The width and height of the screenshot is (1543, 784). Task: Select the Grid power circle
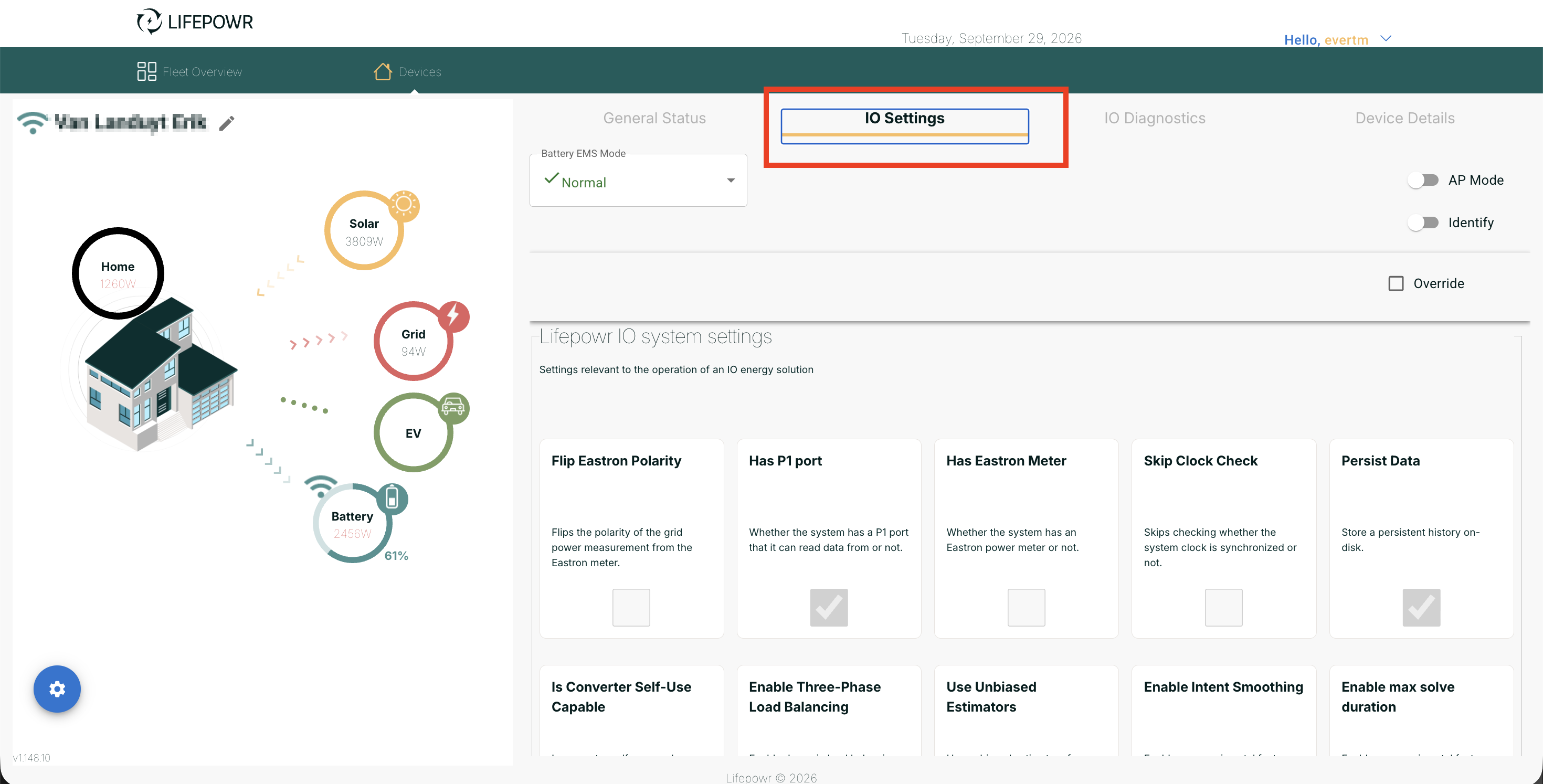point(414,342)
